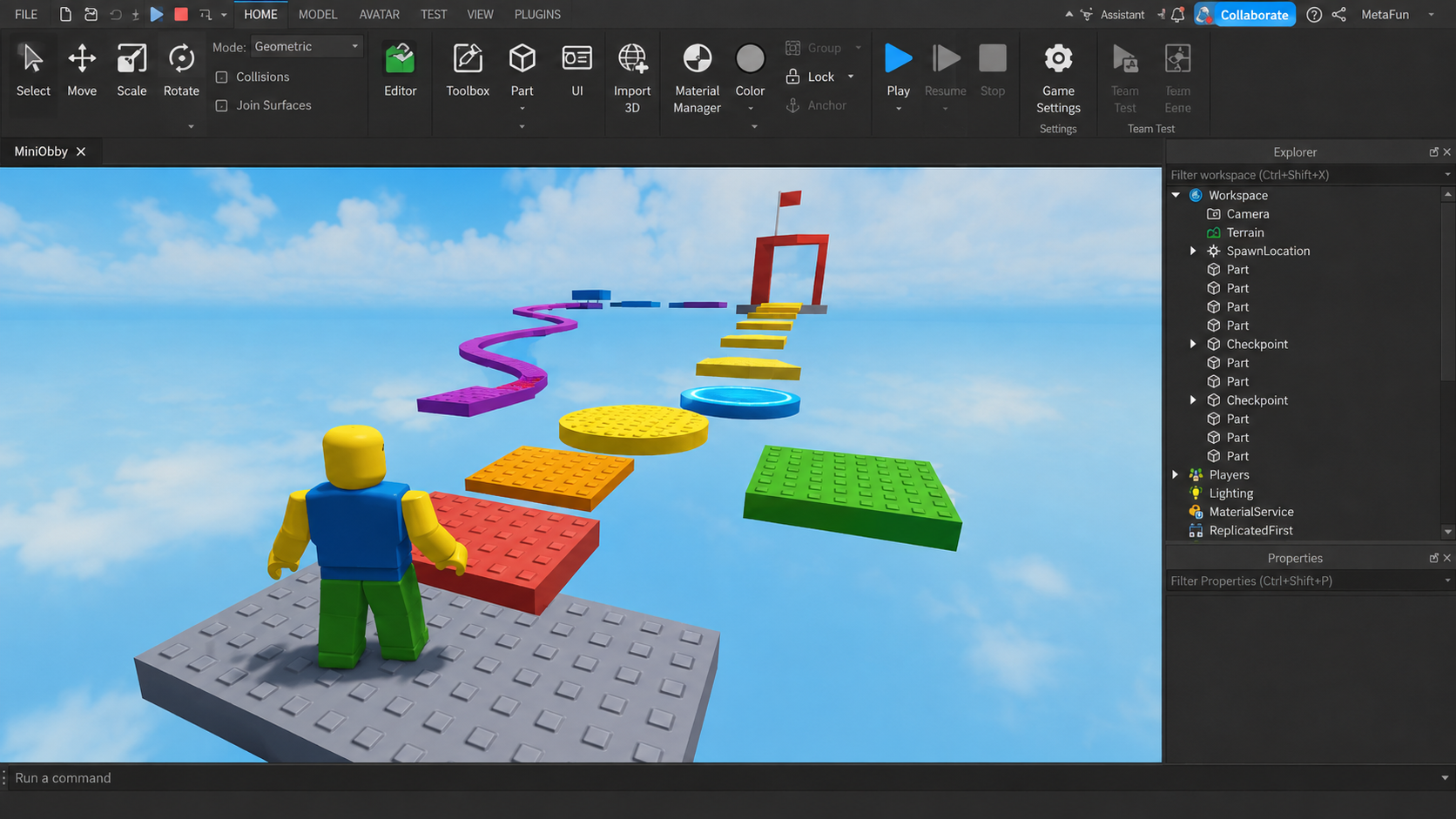Collapse the Workspace tree node
The height and width of the screenshot is (819, 1456).
point(1176,195)
